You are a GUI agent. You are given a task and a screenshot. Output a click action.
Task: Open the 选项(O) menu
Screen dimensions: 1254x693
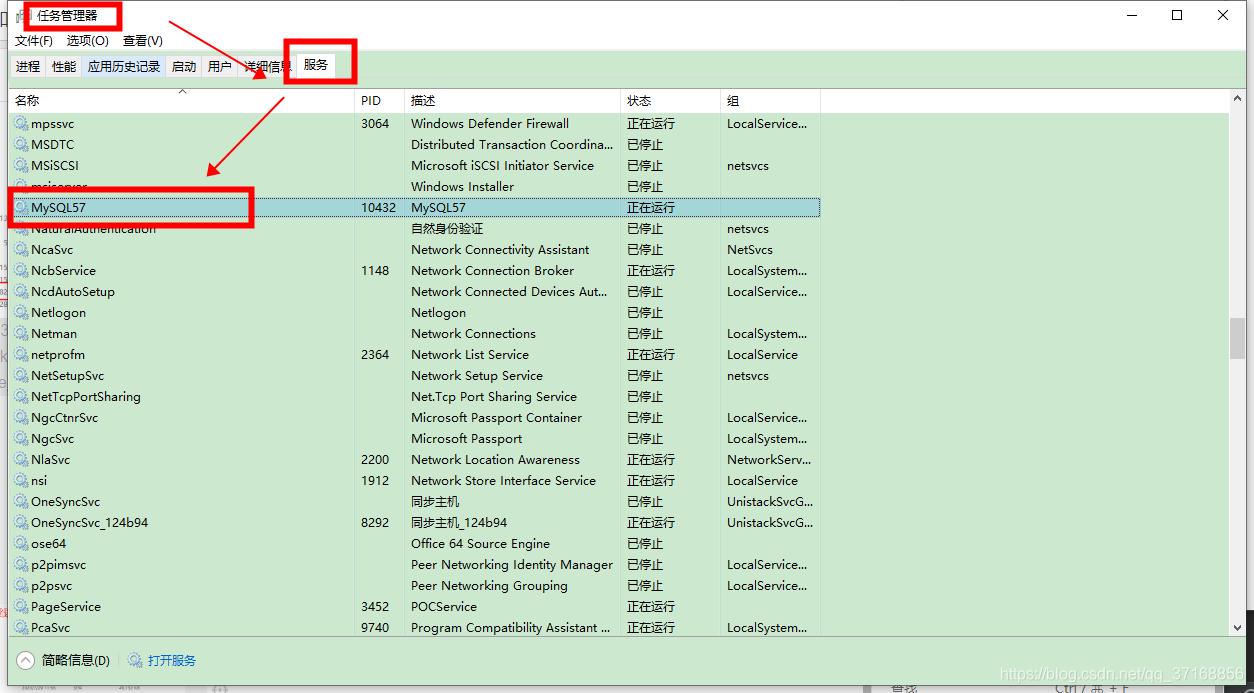tap(88, 41)
